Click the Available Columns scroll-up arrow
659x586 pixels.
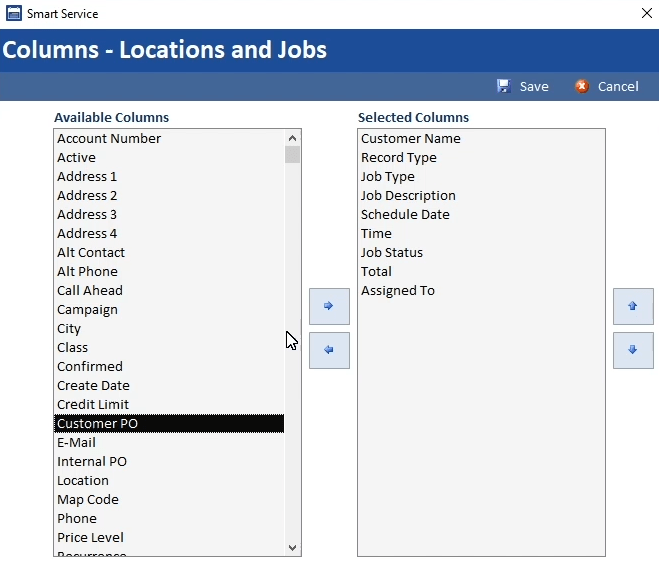click(293, 138)
